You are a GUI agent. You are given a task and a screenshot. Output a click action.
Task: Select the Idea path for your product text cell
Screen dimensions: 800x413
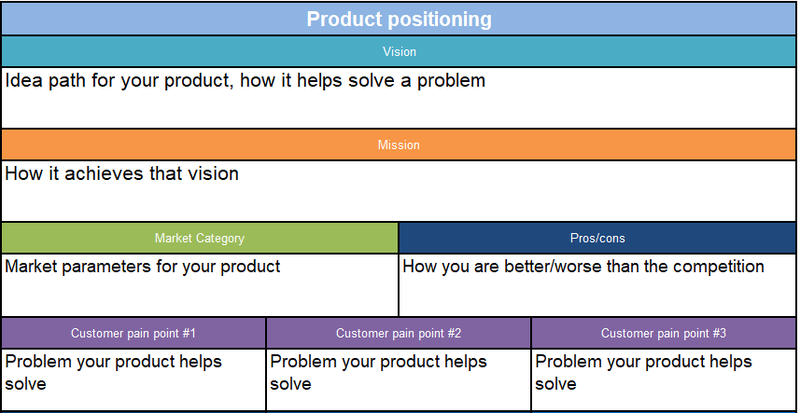(x=398, y=98)
